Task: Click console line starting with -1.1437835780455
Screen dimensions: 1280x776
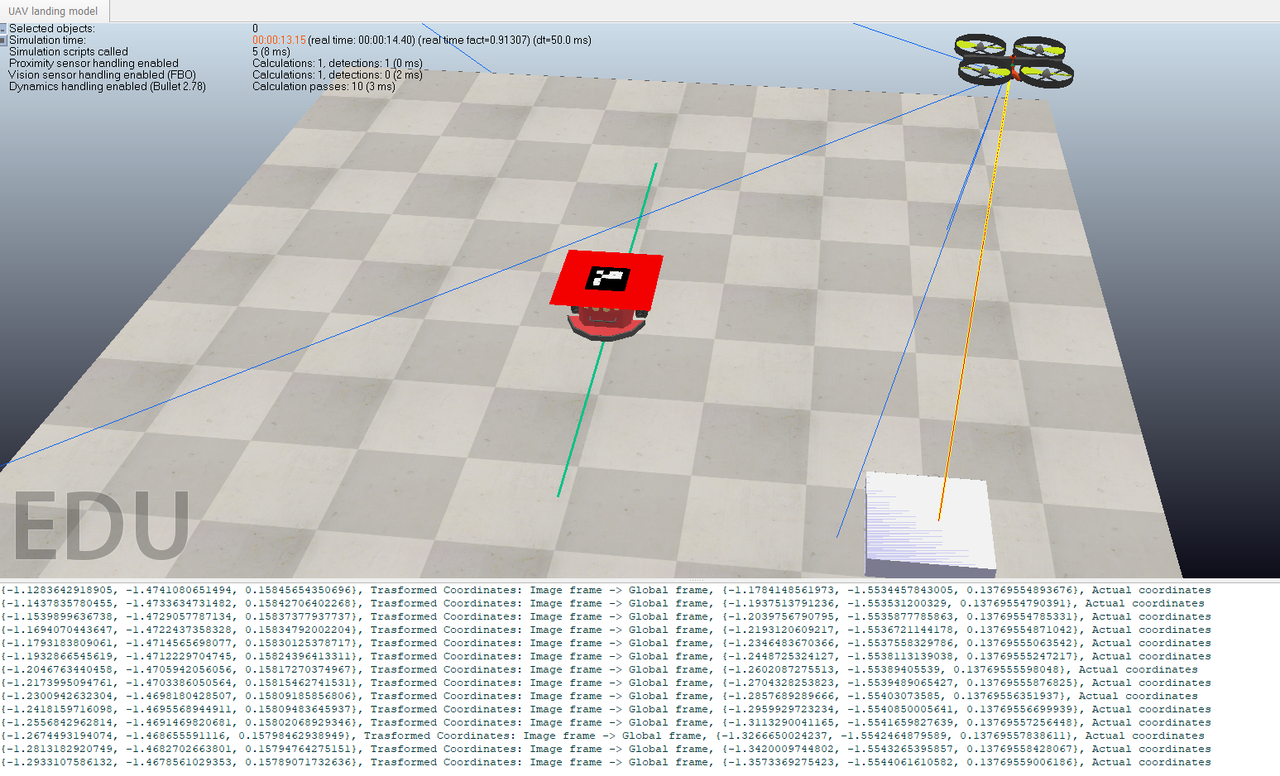Action: 603,603
